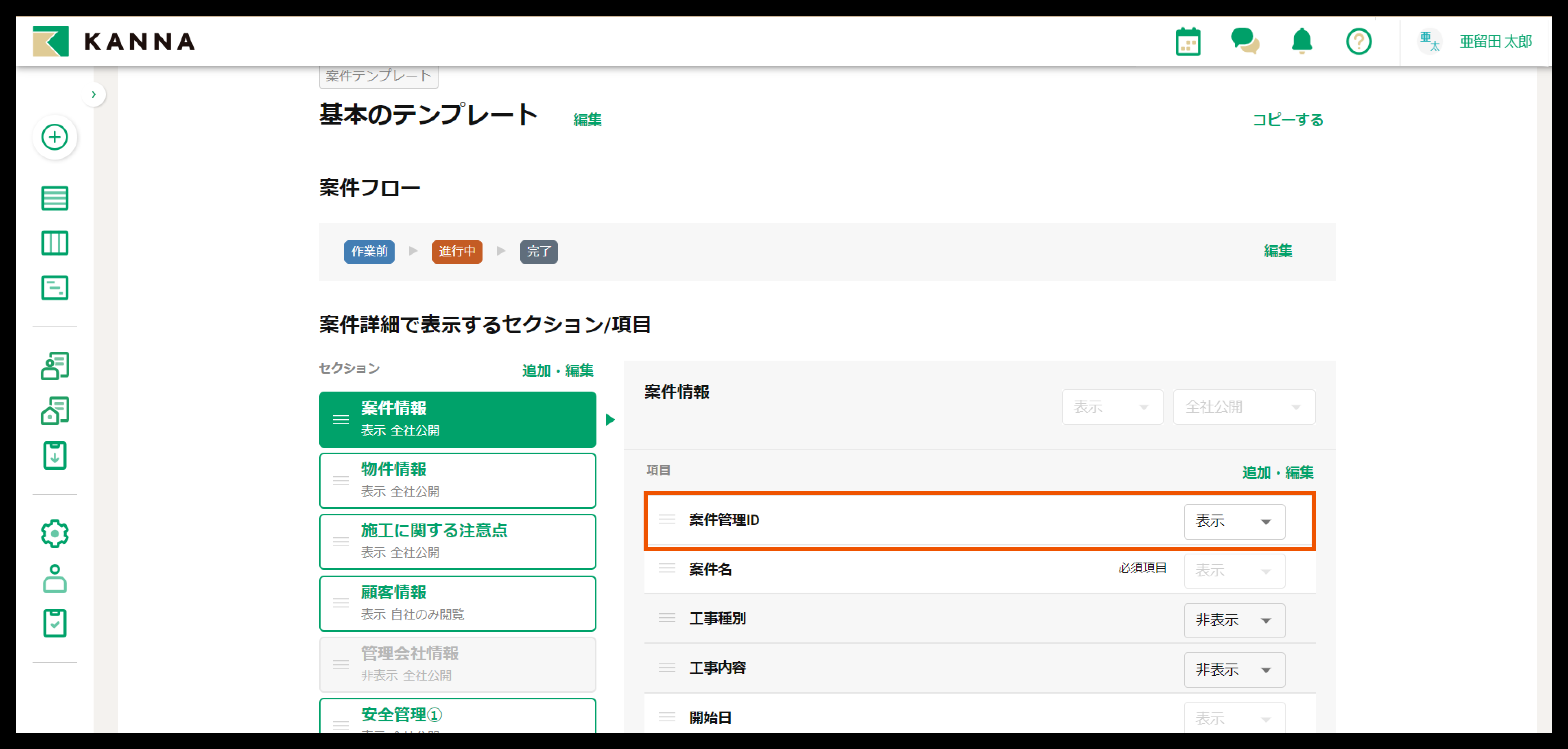The width and height of the screenshot is (1568, 749).
Task: Open the 非表示 dropdown for 工事内容
Action: [x=1234, y=670]
